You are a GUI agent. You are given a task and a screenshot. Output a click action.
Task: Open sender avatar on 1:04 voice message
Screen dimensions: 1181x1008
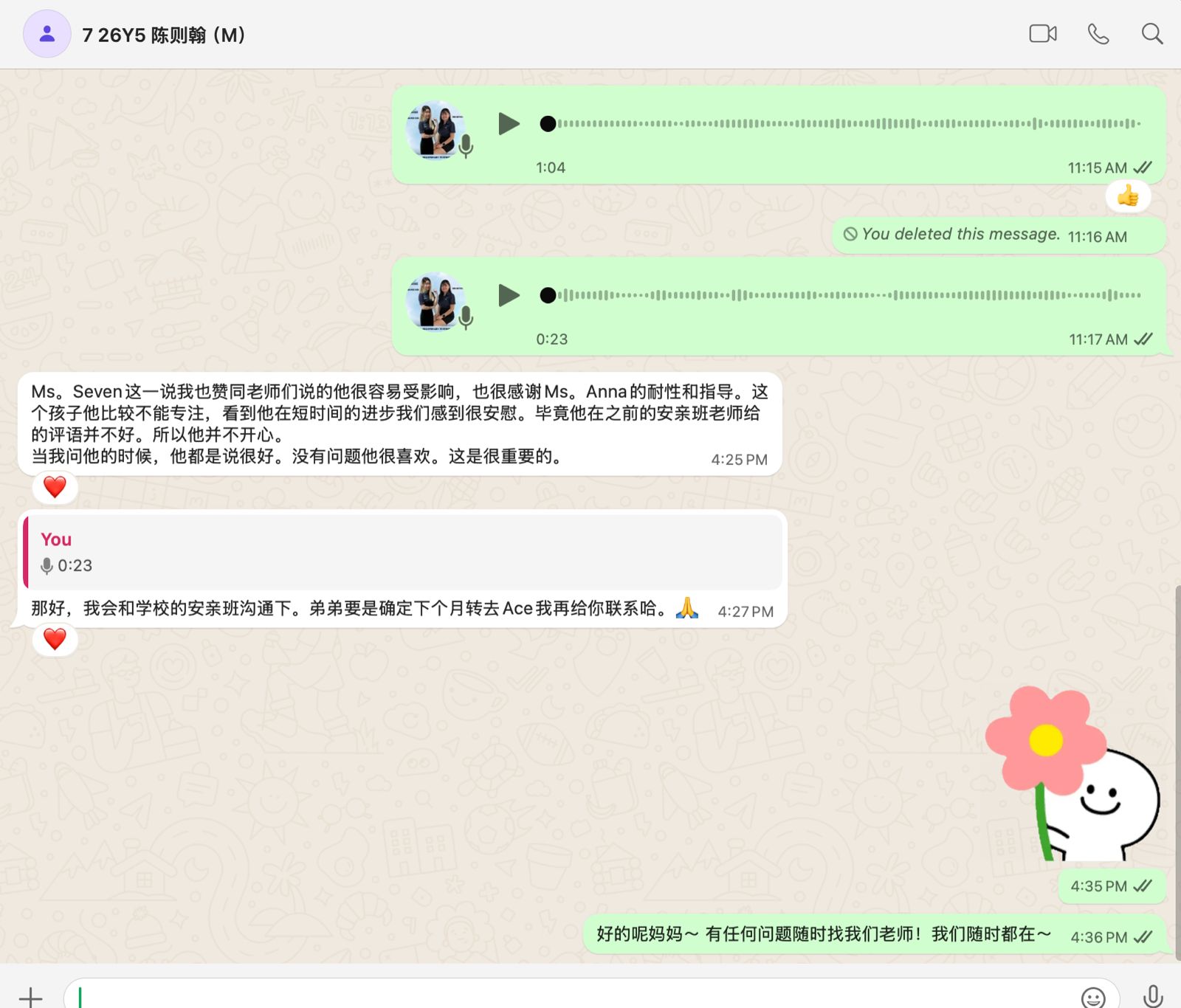[x=435, y=130]
